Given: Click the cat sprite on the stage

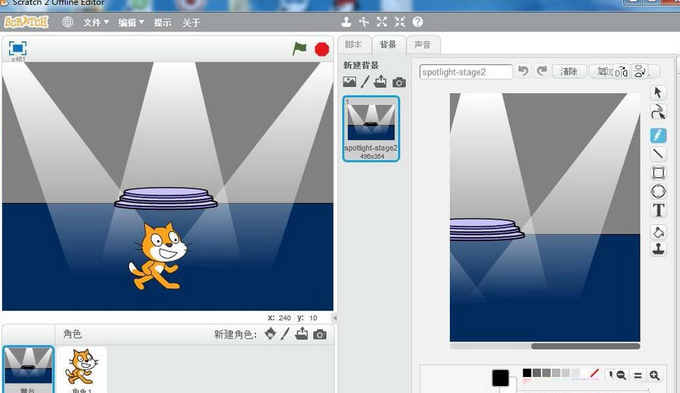Looking at the screenshot, I should pyautogui.click(x=158, y=256).
